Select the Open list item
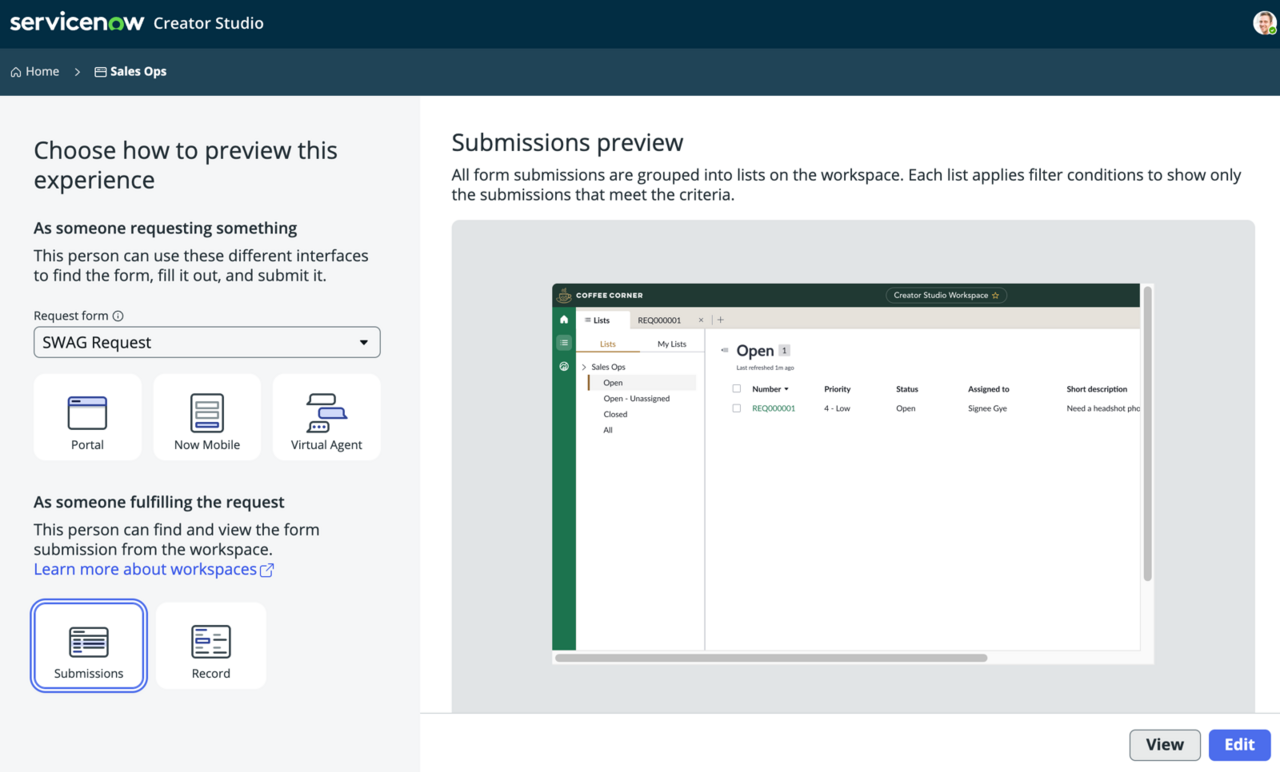Screen dimensions: 1280x772 pyautogui.click(x=642, y=383)
